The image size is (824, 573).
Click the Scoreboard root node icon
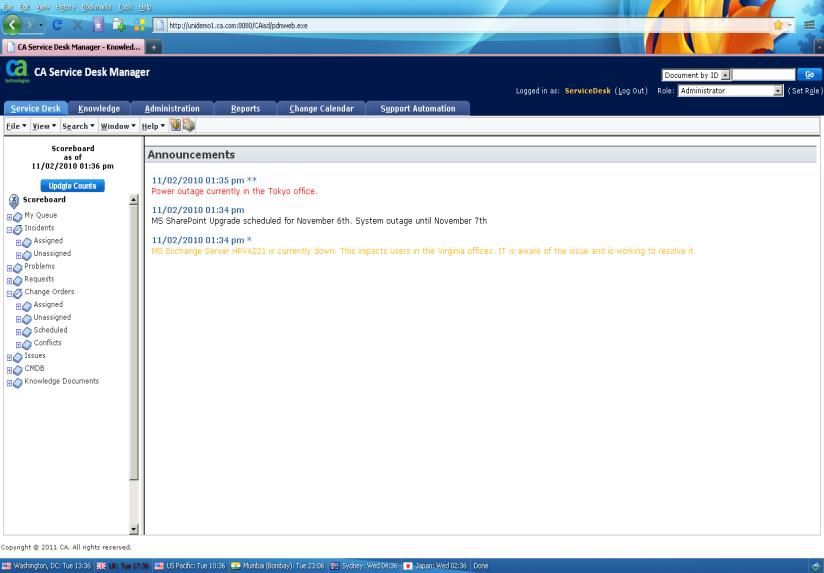(14, 200)
